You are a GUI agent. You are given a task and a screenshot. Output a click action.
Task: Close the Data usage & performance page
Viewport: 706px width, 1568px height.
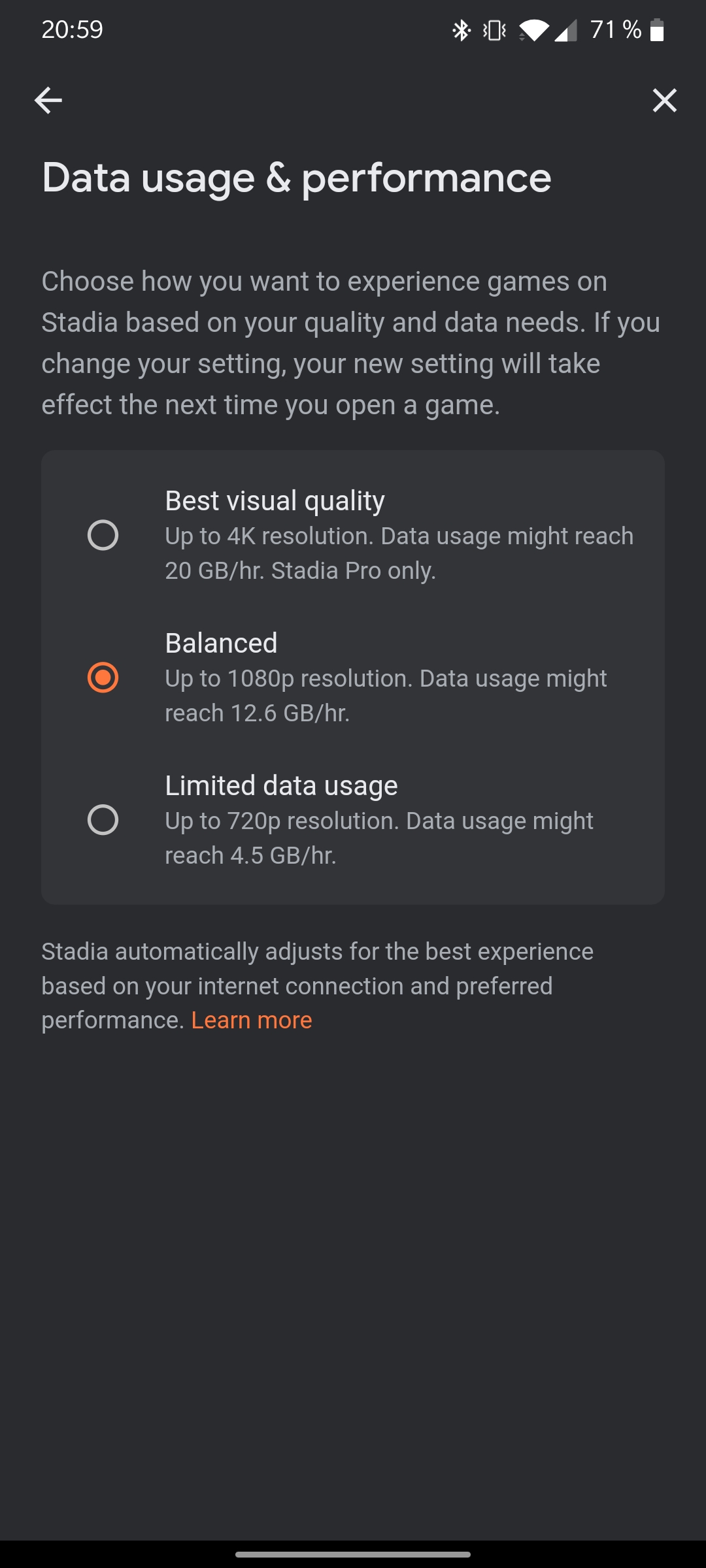tap(664, 101)
